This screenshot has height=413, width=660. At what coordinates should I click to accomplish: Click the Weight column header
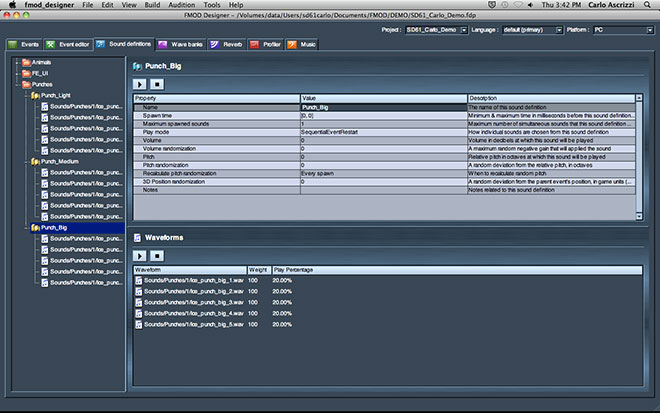259,270
